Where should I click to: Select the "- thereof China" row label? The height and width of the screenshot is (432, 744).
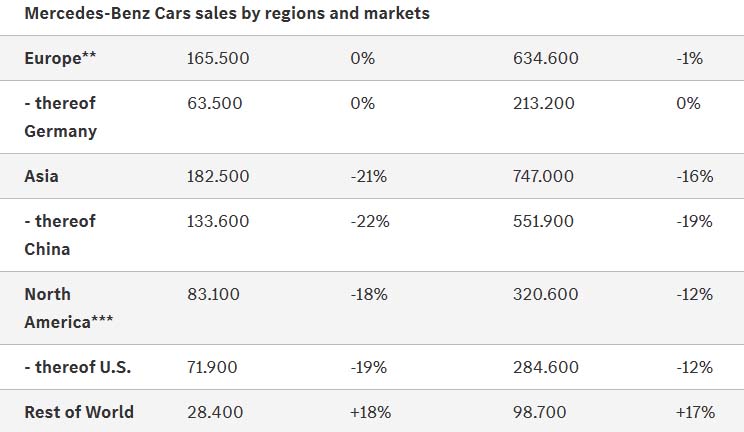click(x=61, y=234)
